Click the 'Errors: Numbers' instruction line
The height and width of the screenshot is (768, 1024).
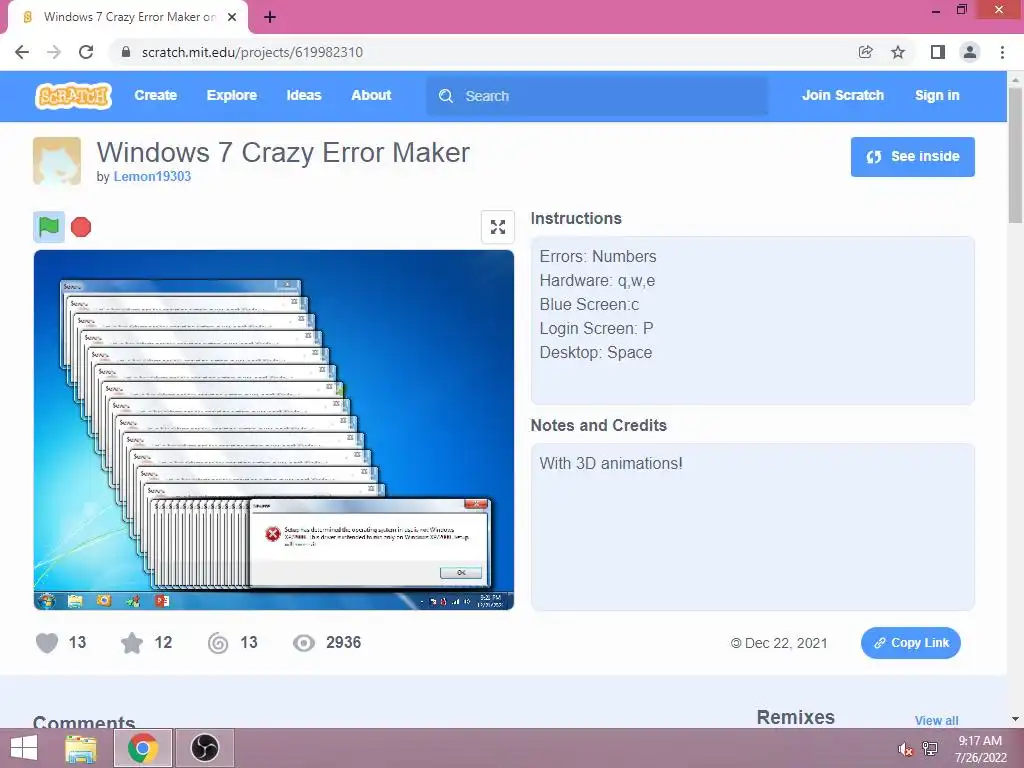[x=598, y=257]
